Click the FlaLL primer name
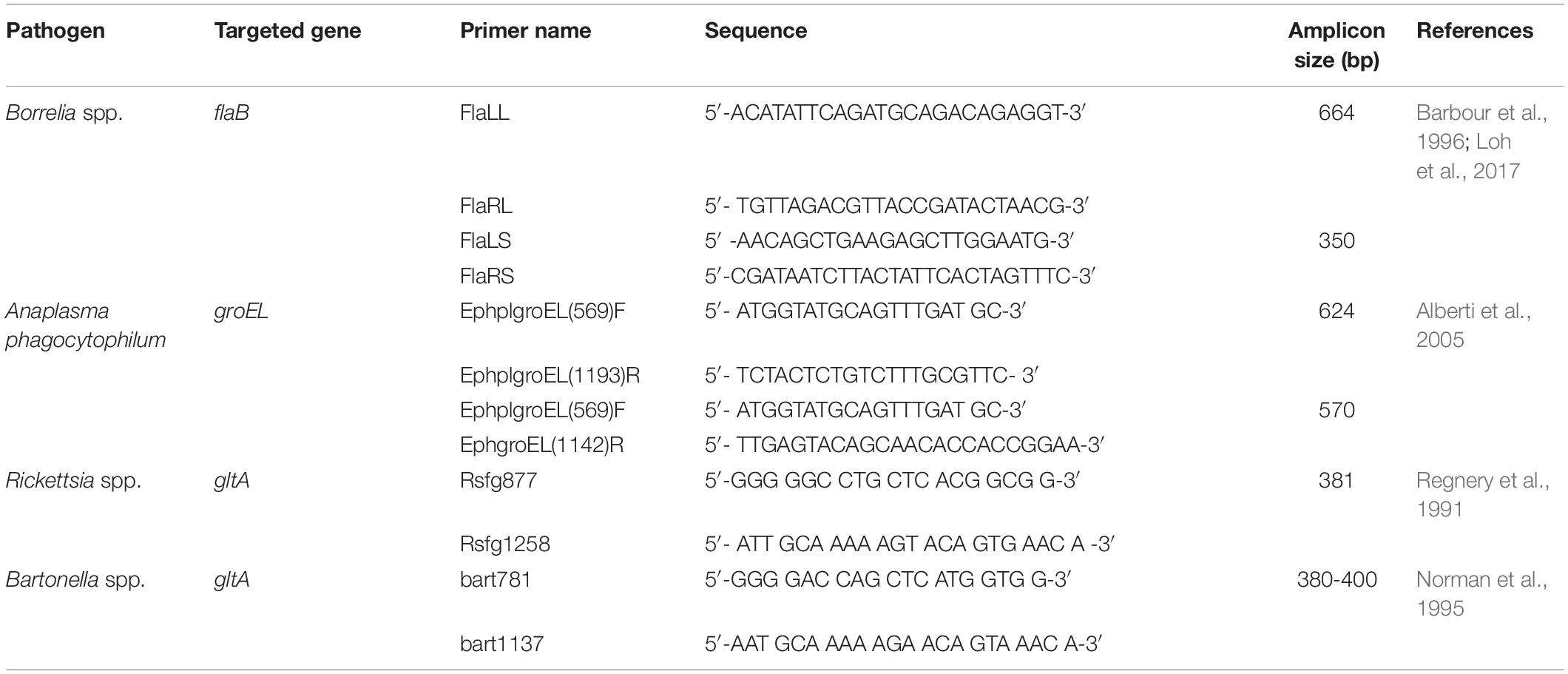1568x674 pixels. tap(484, 113)
